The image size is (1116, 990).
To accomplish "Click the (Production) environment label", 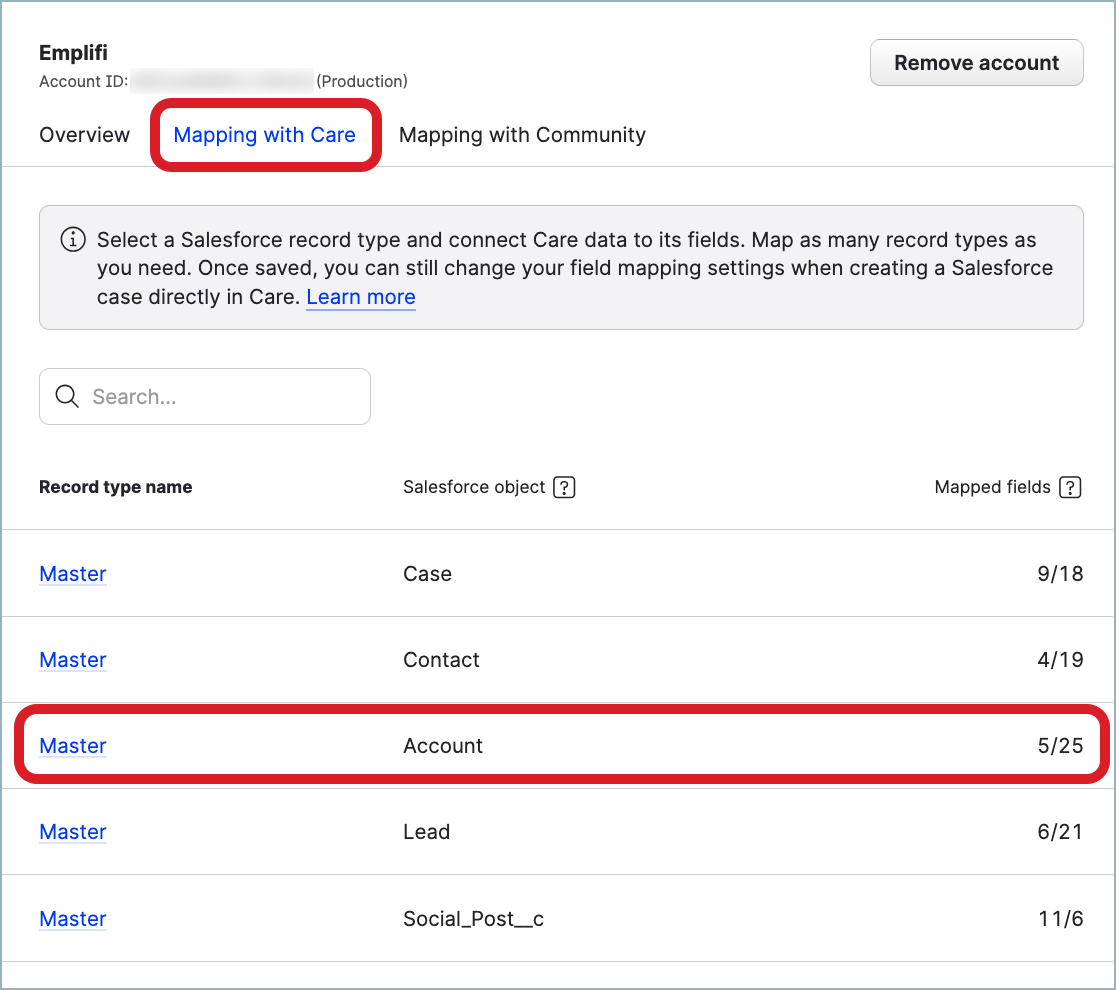I will pos(362,81).
